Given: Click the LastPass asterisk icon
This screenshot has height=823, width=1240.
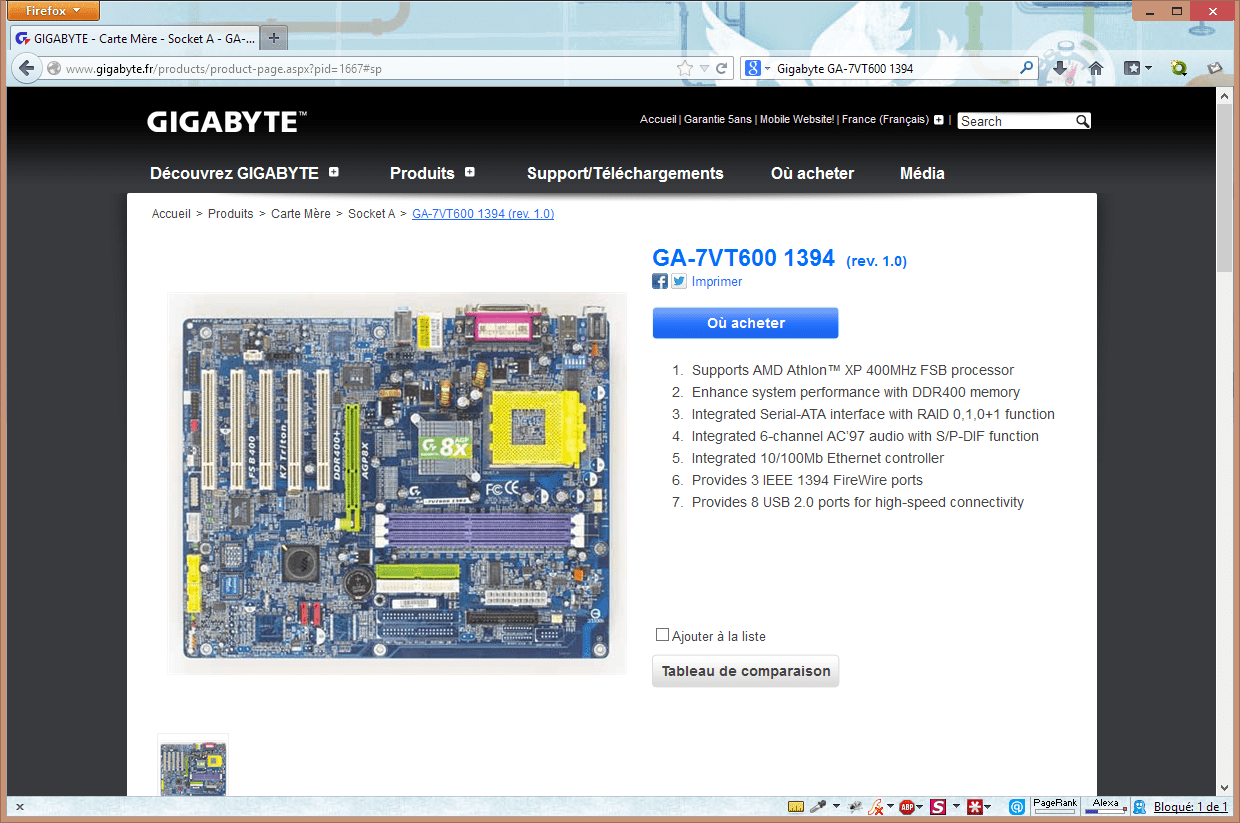Looking at the screenshot, I should [973, 806].
